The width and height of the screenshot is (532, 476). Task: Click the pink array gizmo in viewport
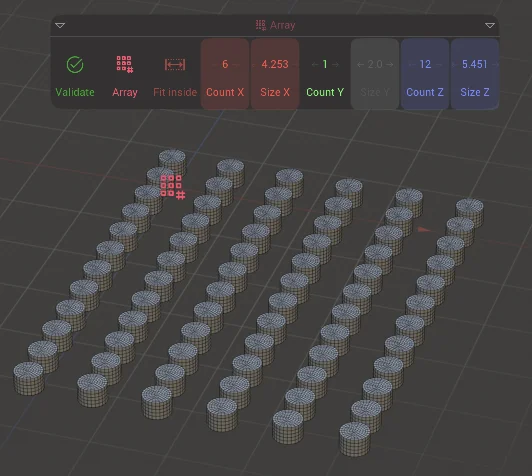click(173, 187)
